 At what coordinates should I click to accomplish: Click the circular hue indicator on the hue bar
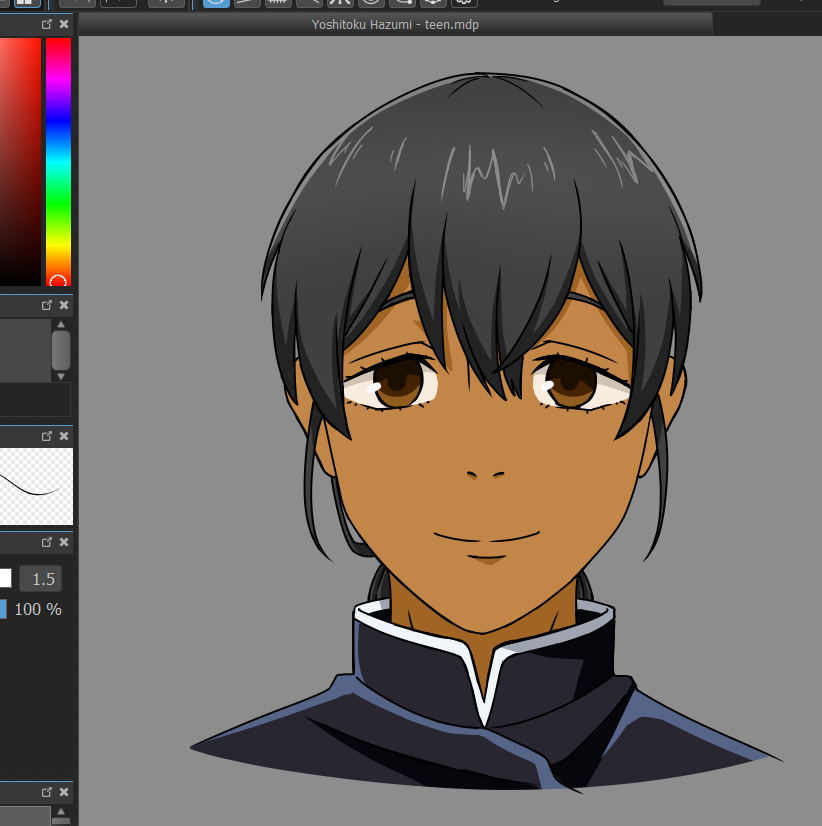tap(58, 281)
